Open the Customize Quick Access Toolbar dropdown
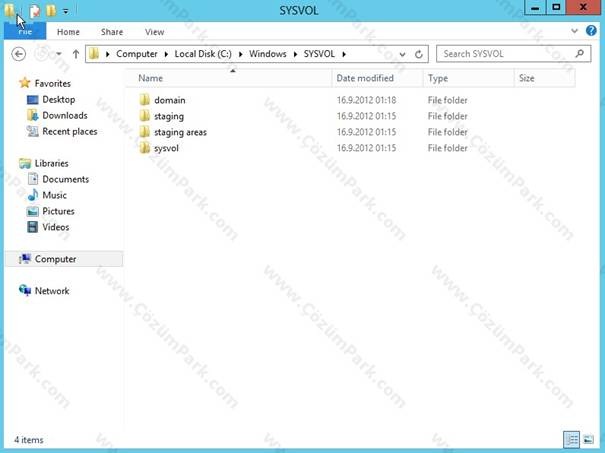 [66, 12]
